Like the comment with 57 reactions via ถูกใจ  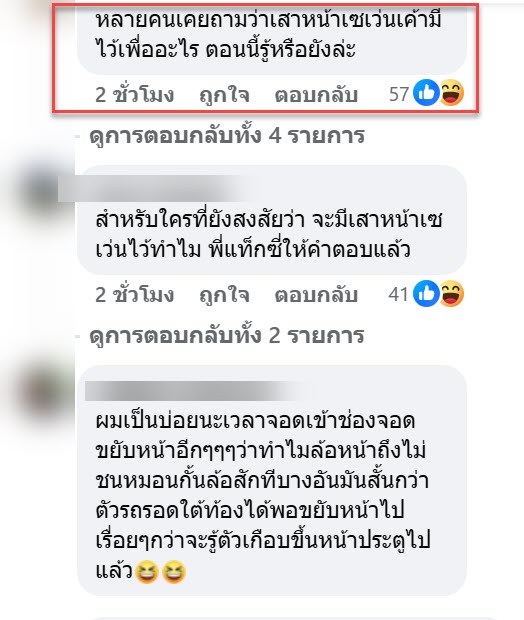pos(224,95)
